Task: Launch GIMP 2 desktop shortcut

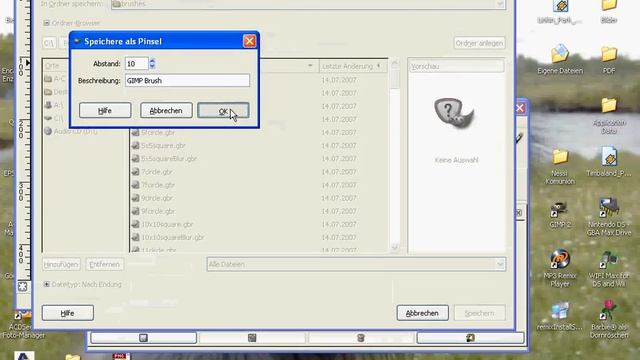Action: [x=560, y=214]
